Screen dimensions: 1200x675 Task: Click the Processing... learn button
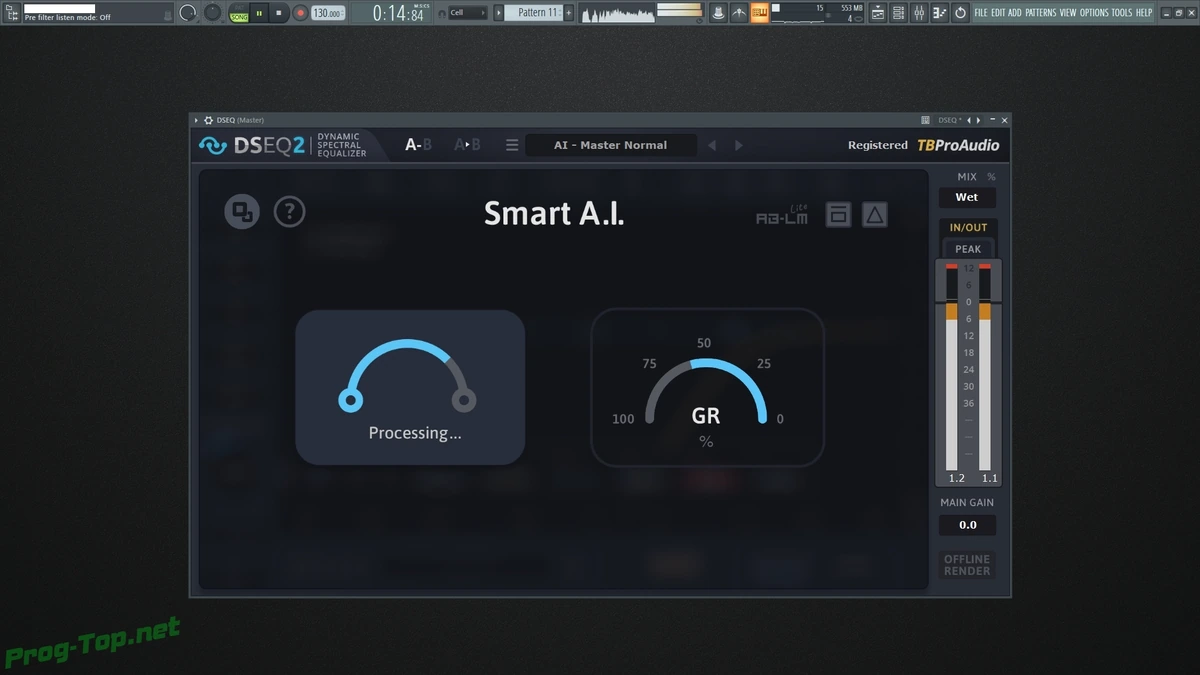point(410,387)
